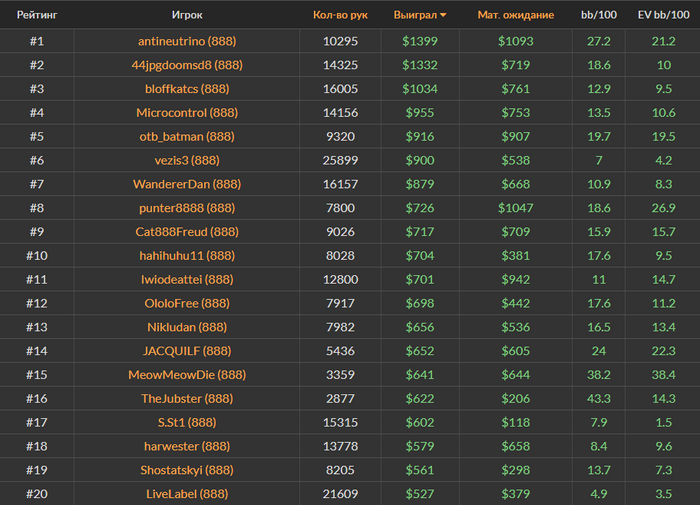
Task: Click on otb_batman (888) player name
Action: [x=187, y=137]
